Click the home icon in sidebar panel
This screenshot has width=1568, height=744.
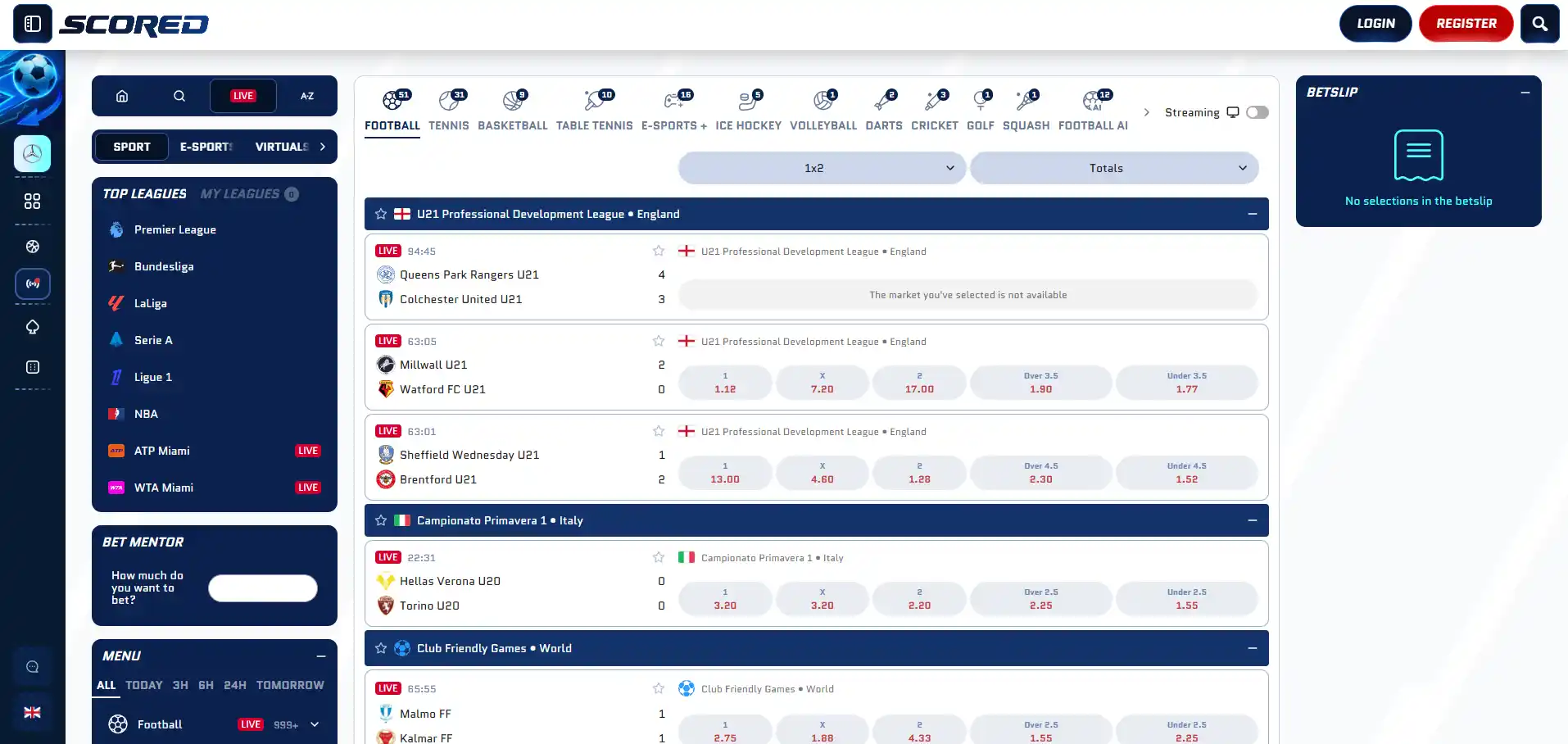[x=122, y=96]
